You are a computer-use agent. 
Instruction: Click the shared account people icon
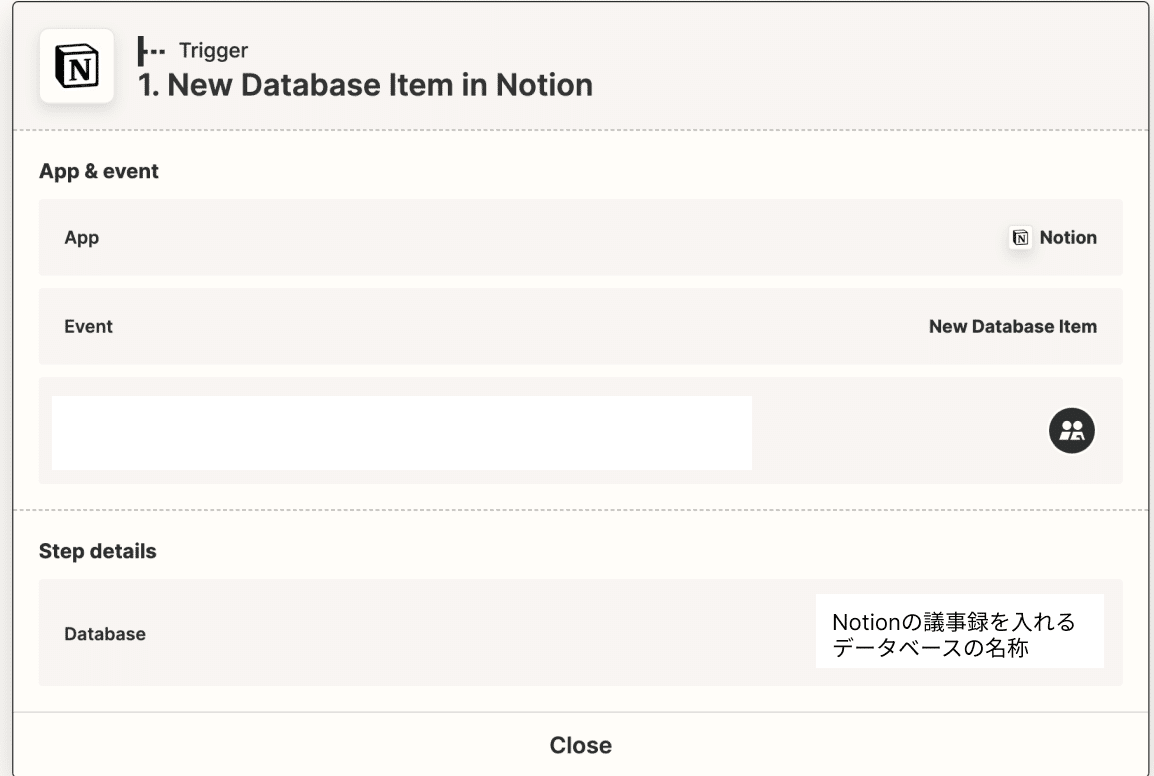click(x=1072, y=431)
